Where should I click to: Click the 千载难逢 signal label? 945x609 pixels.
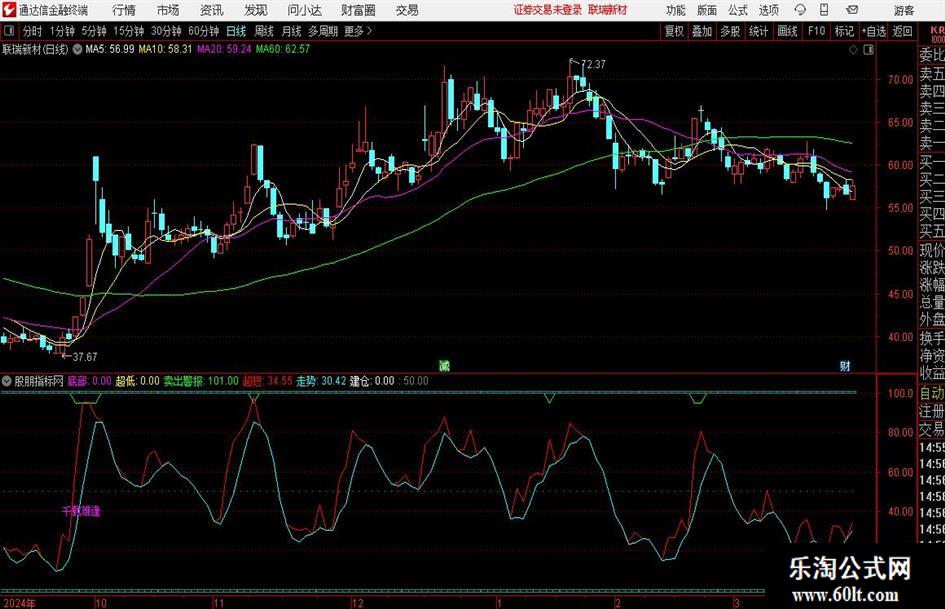point(81,511)
